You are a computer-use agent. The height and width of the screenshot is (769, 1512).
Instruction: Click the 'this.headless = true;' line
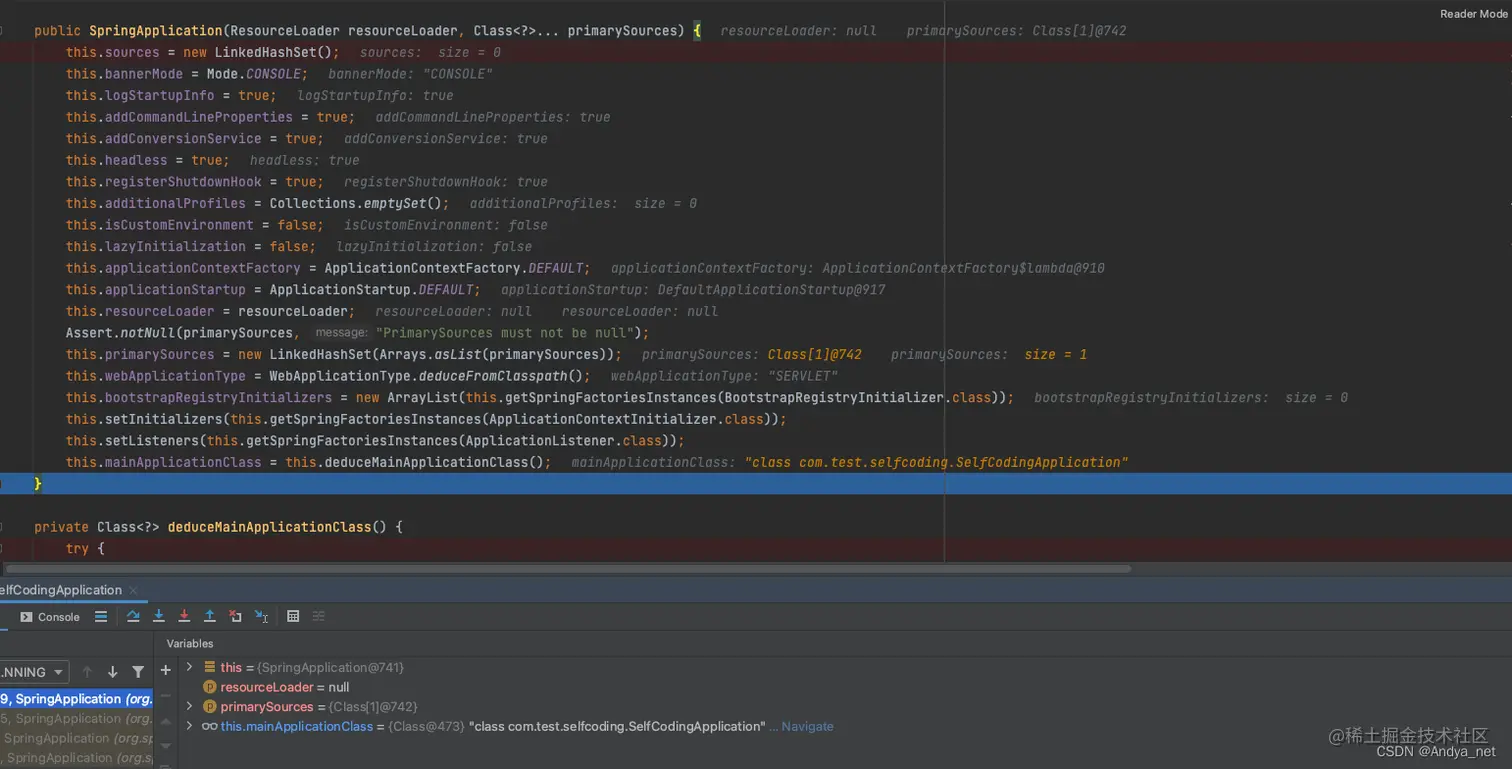[x=147, y=160]
